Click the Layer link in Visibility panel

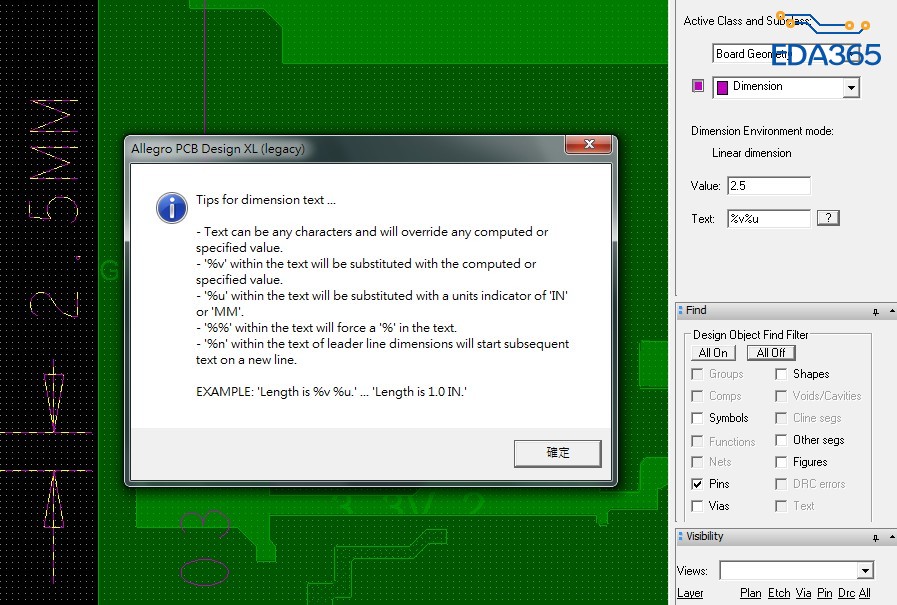point(690,593)
